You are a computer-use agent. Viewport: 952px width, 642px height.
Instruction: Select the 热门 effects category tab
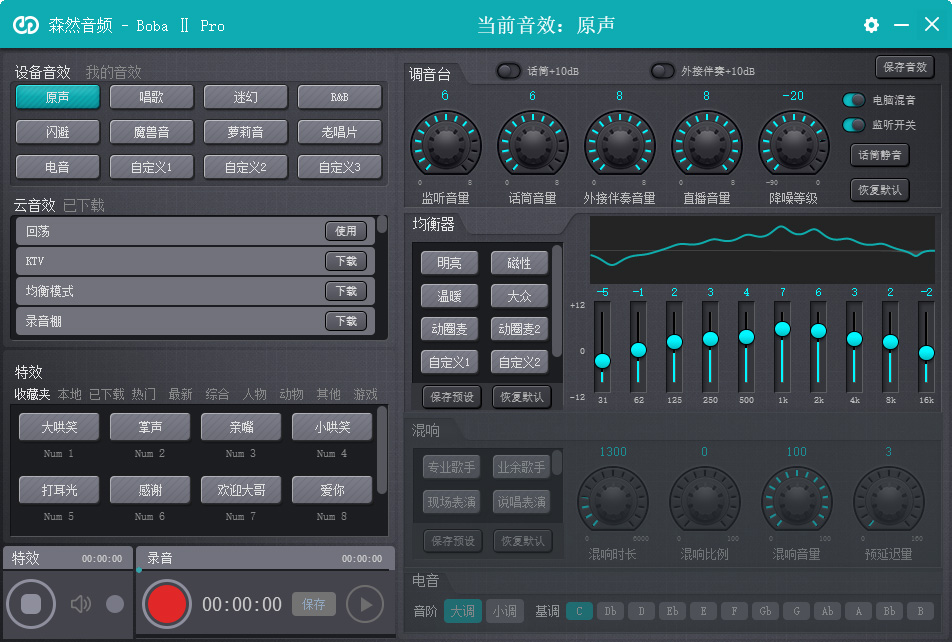143,394
